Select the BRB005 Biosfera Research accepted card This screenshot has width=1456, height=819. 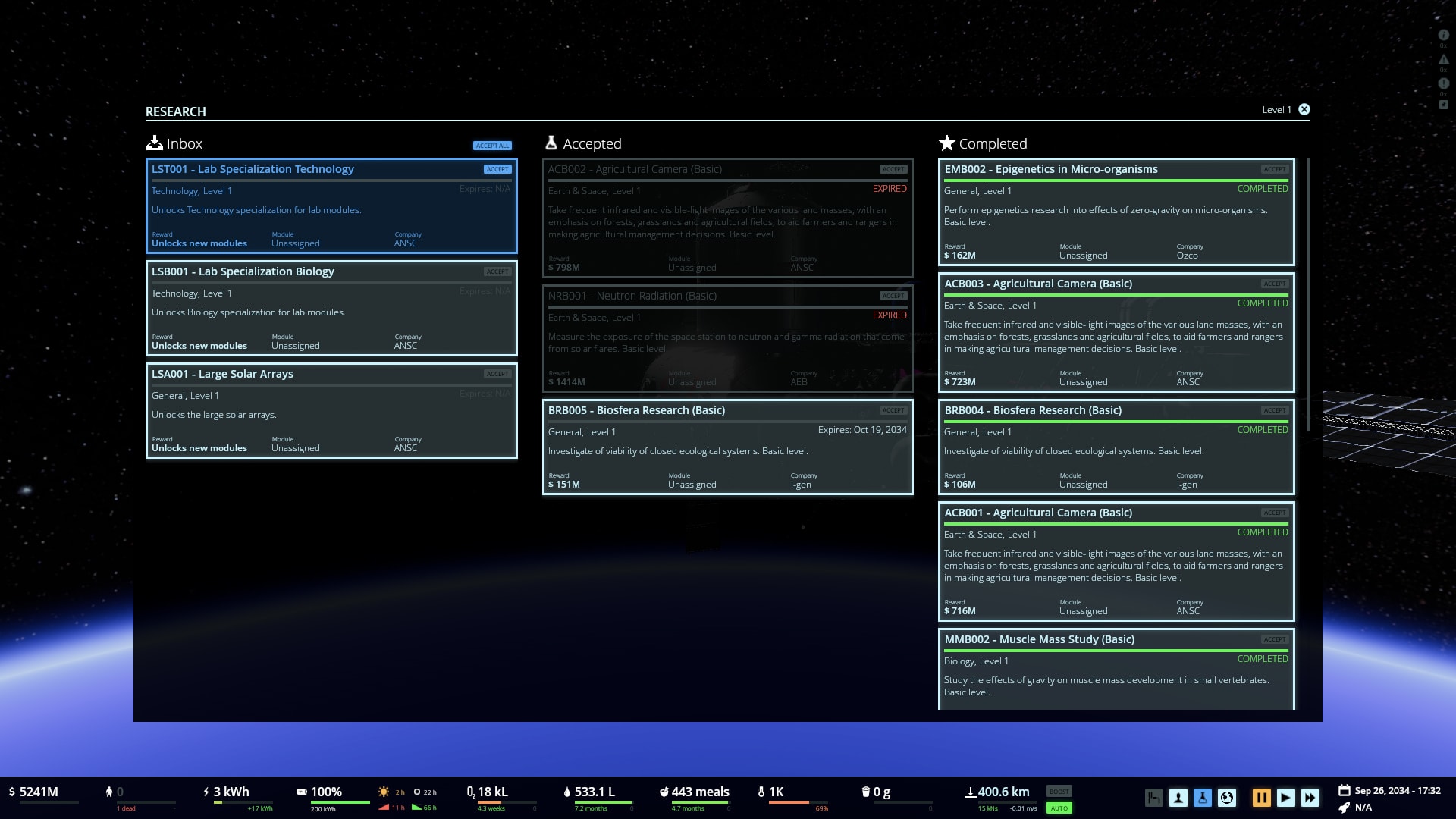[x=728, y=447]
